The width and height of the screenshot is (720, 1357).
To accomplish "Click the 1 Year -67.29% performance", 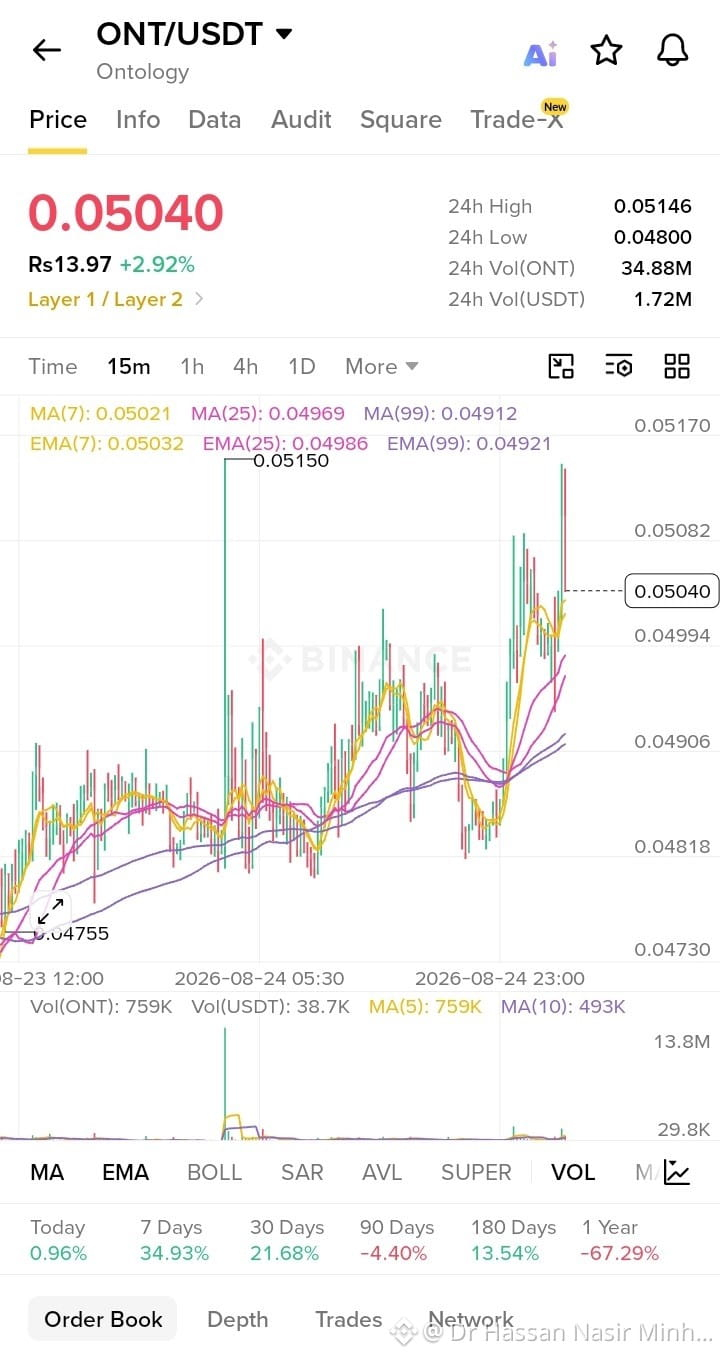I will click(620, 1240).
